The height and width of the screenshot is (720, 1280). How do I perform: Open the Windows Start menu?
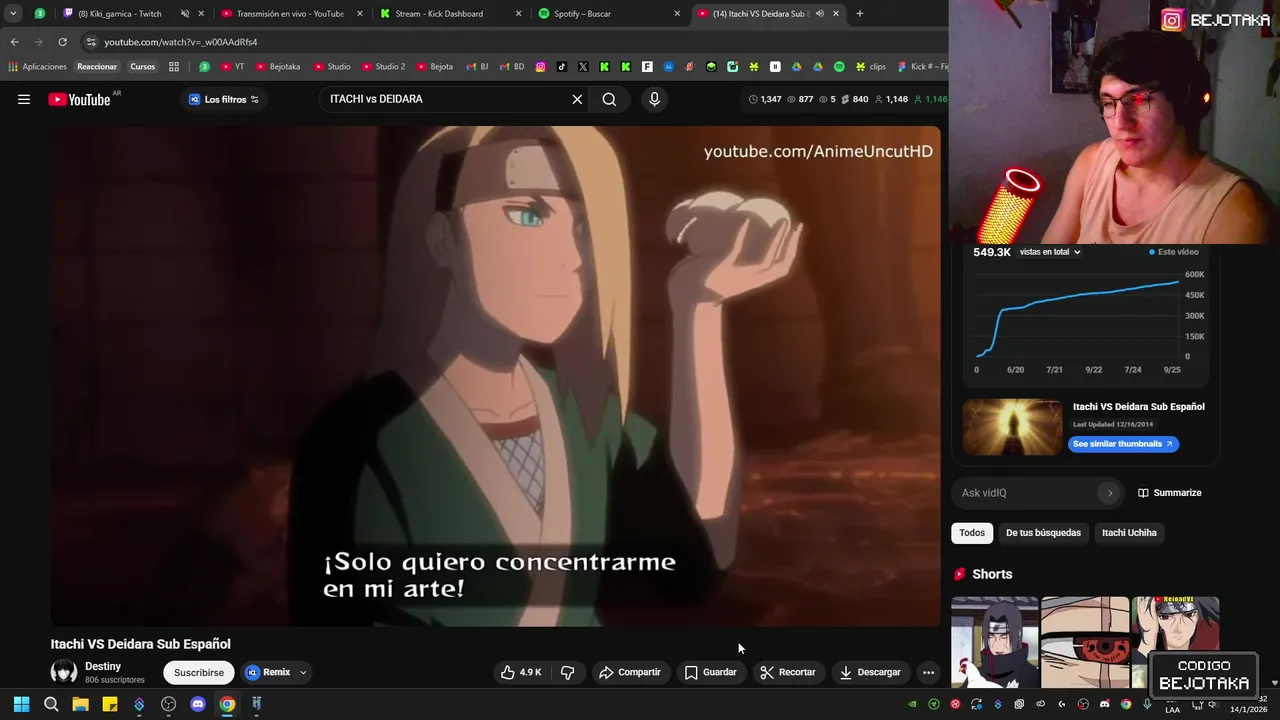[x=21, y=704]
